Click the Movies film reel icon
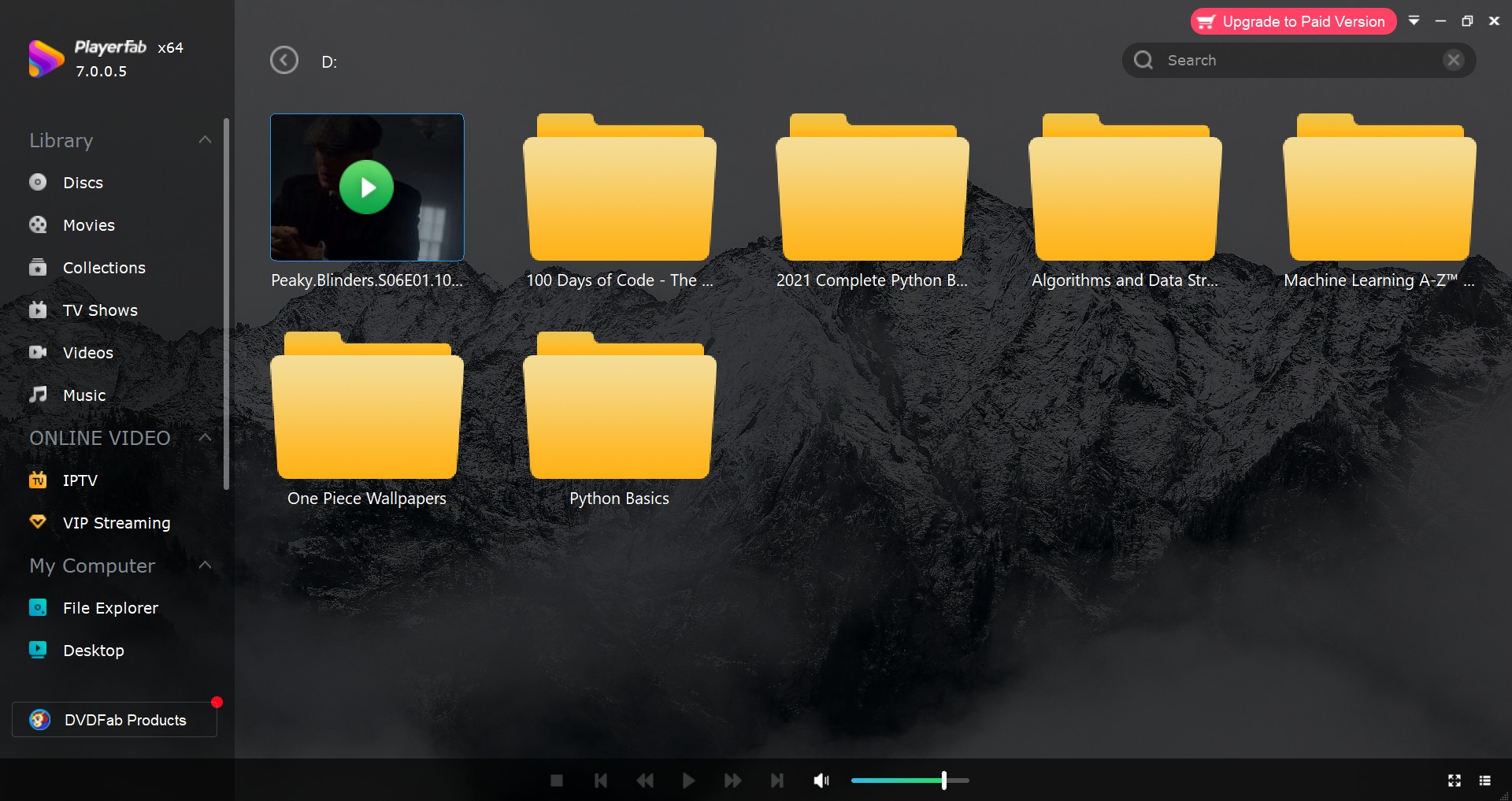The height and width of the screenshot is (801, 1512). click(38, 224)
